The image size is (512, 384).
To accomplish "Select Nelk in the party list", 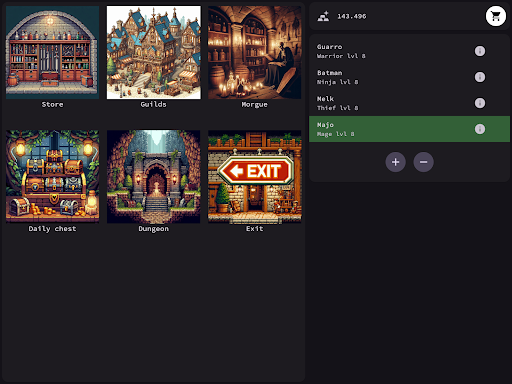I will (409, 103).
